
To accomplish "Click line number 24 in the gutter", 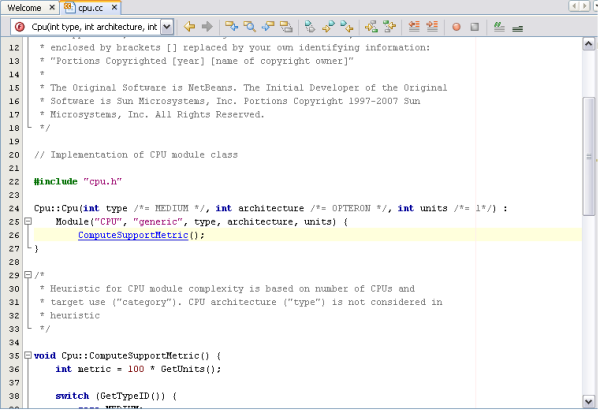I will [x=14, y=209].
